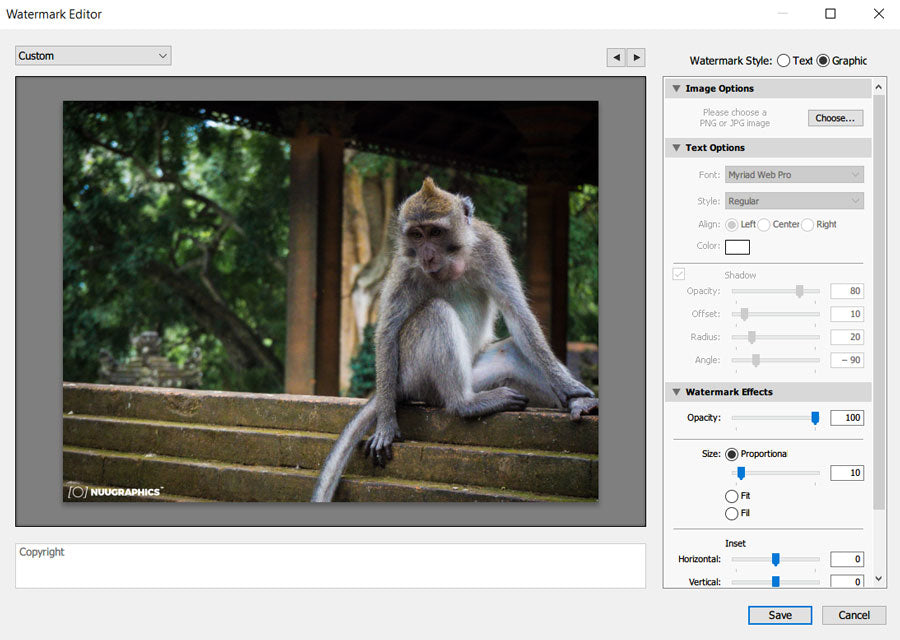
Task: Maximize the Watermark Editor window
Action: pyautogui.click(x=830, y=13)
